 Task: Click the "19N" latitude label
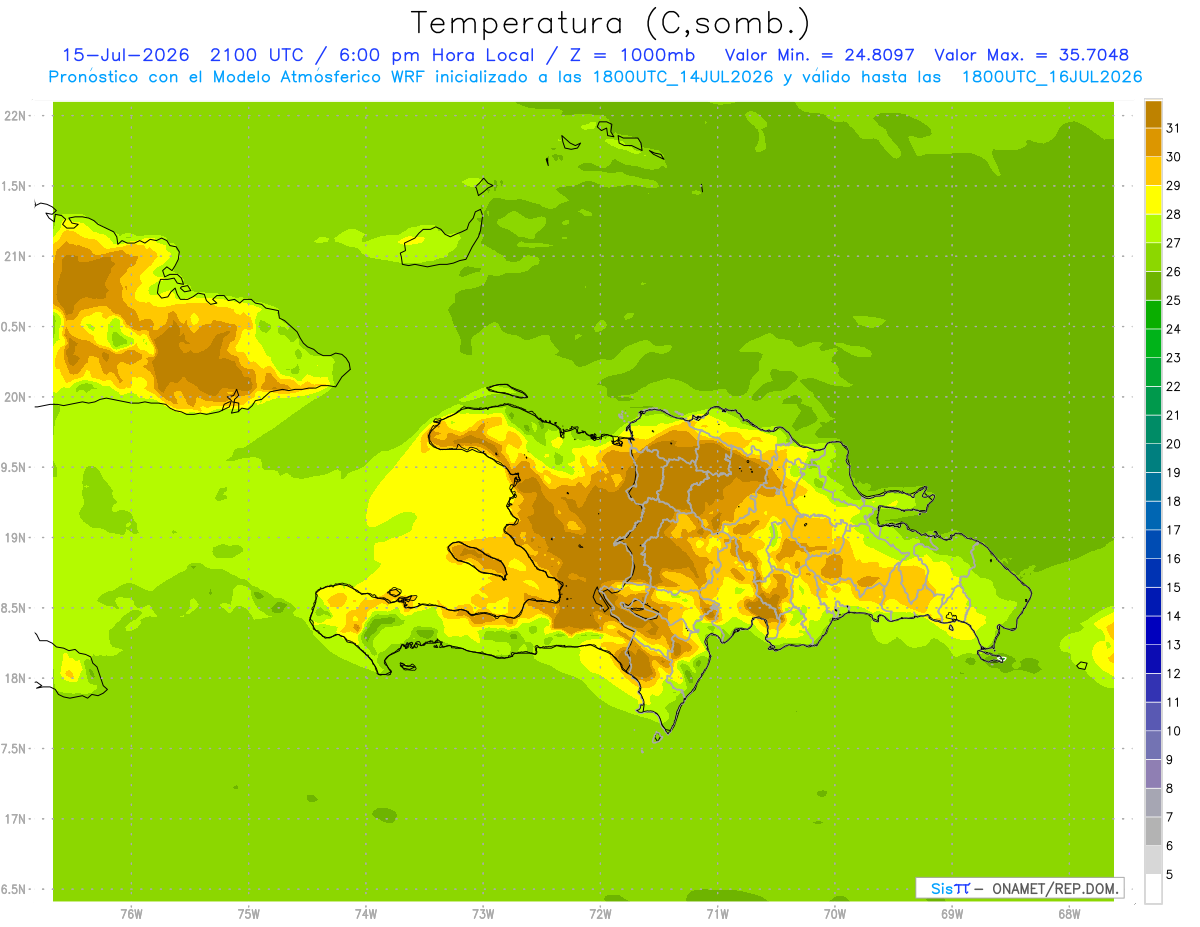pyautogui.click(x=15, y=538)
